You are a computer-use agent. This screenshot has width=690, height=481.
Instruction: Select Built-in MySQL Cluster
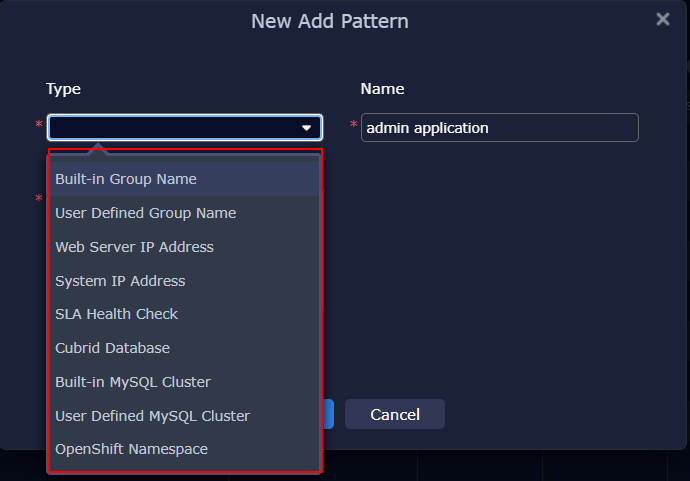coord(133,382)
